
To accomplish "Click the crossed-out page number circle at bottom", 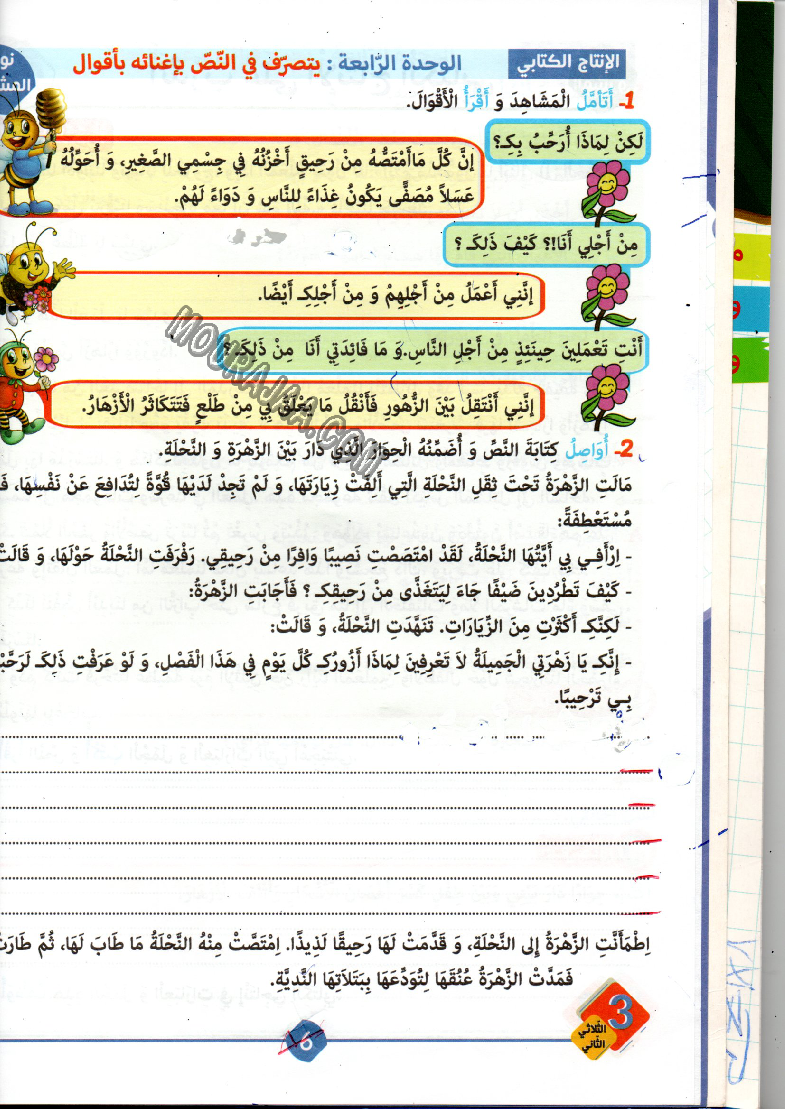I will click(x=305, y=1043).
